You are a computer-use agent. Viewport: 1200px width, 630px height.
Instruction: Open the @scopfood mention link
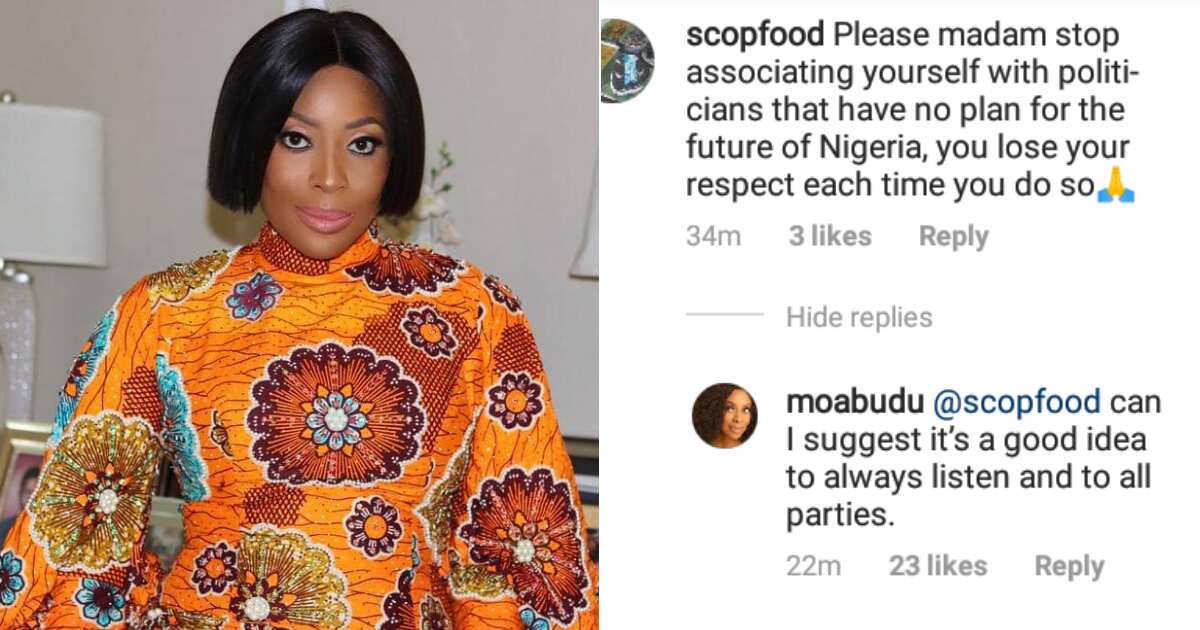[1016, 402]
